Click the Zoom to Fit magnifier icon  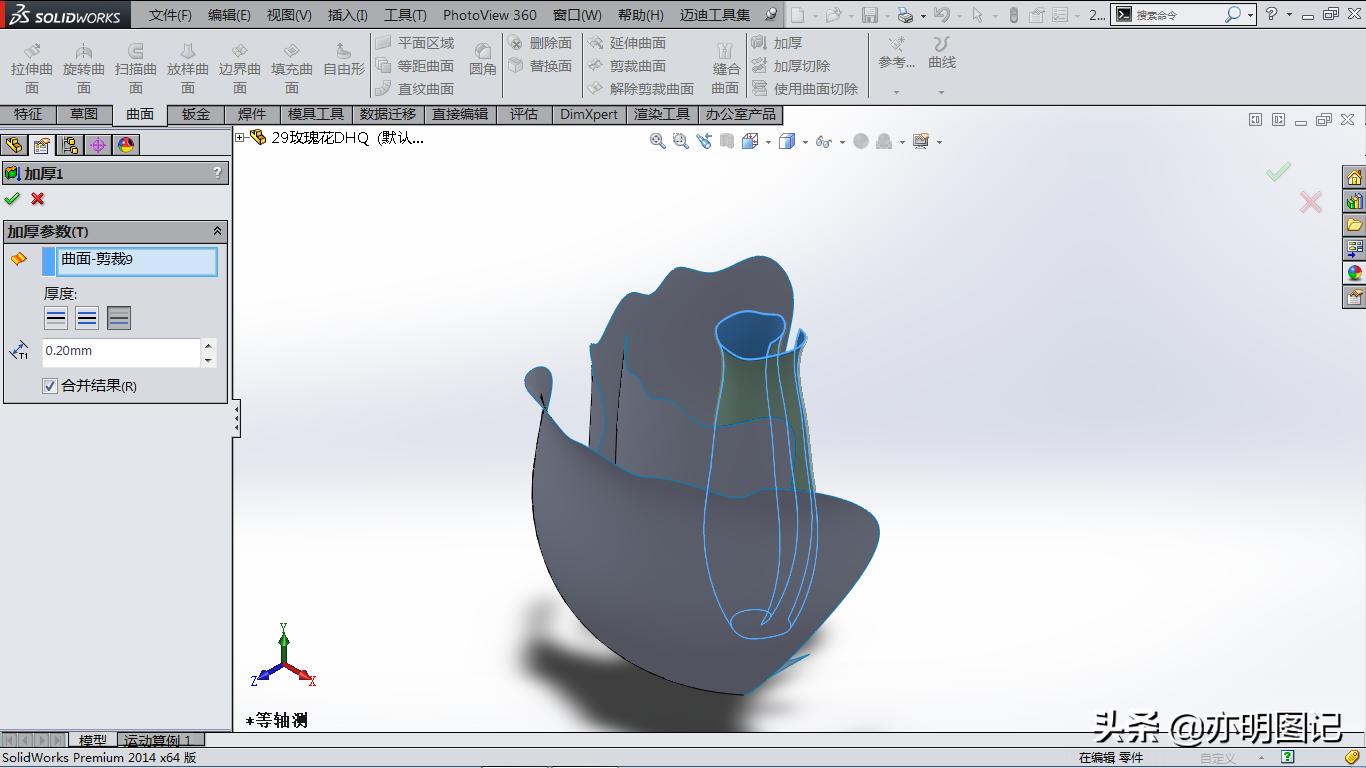657,141
